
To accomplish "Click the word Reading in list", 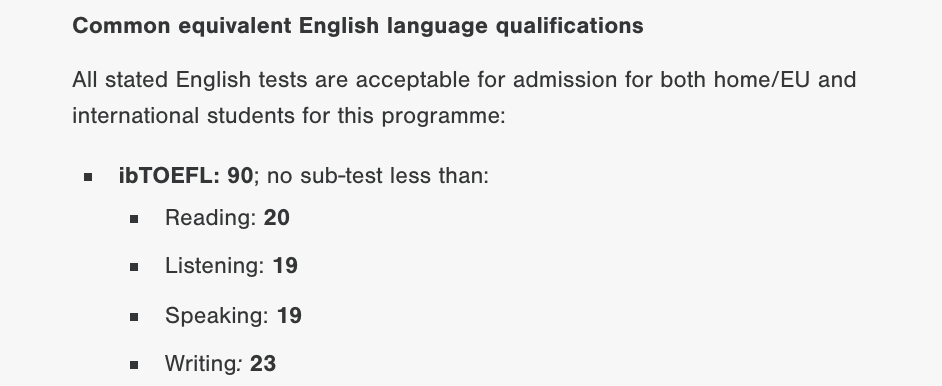I will pos(208,218).
